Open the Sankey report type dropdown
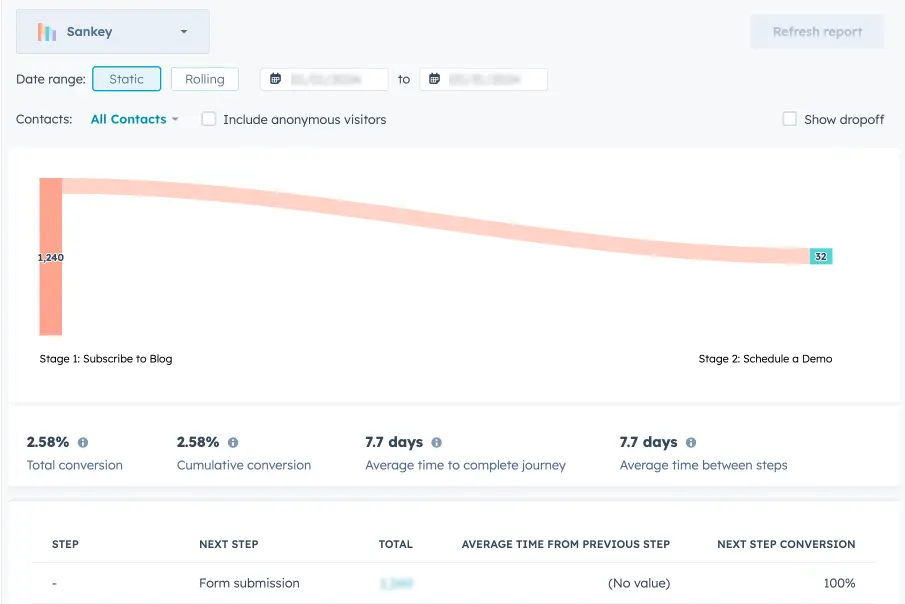This screenshot has width=905, height=604. coord(112,31)
